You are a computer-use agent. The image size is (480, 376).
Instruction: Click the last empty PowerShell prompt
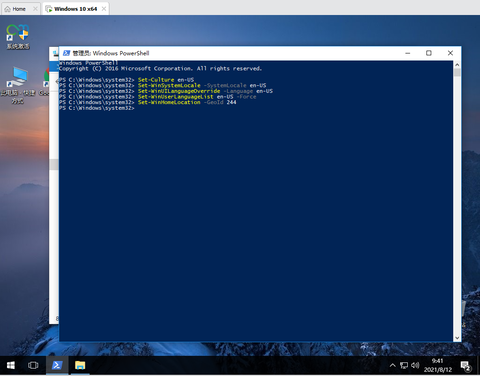(97, 108)
